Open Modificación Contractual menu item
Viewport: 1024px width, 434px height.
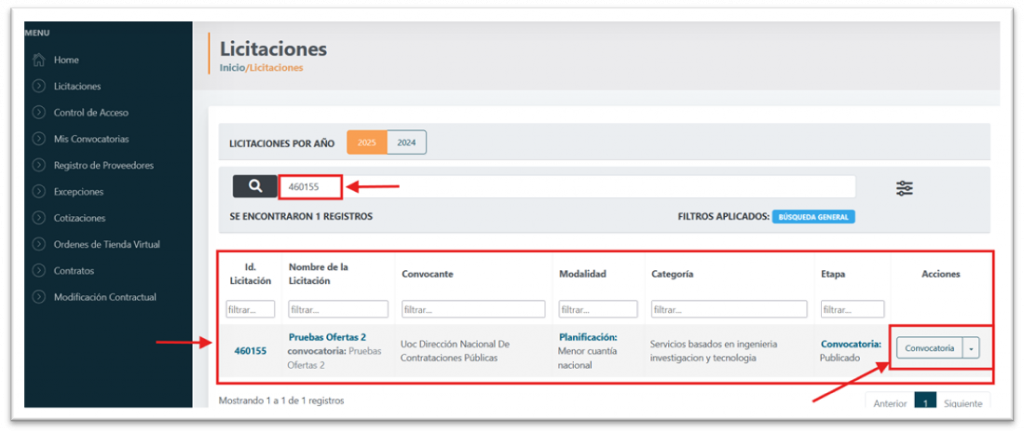(105, 297)
